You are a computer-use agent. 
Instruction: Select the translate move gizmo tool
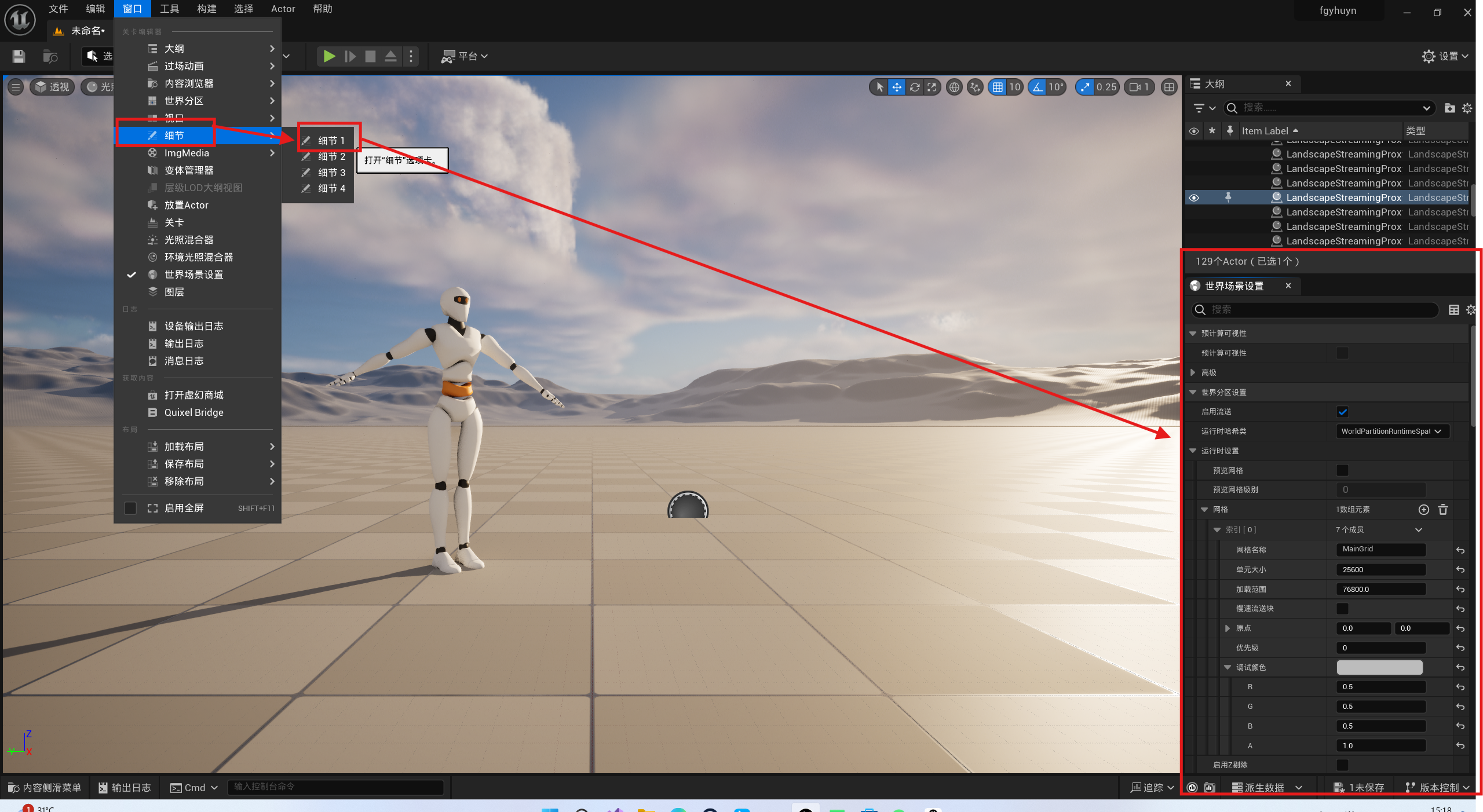[897, 87]
